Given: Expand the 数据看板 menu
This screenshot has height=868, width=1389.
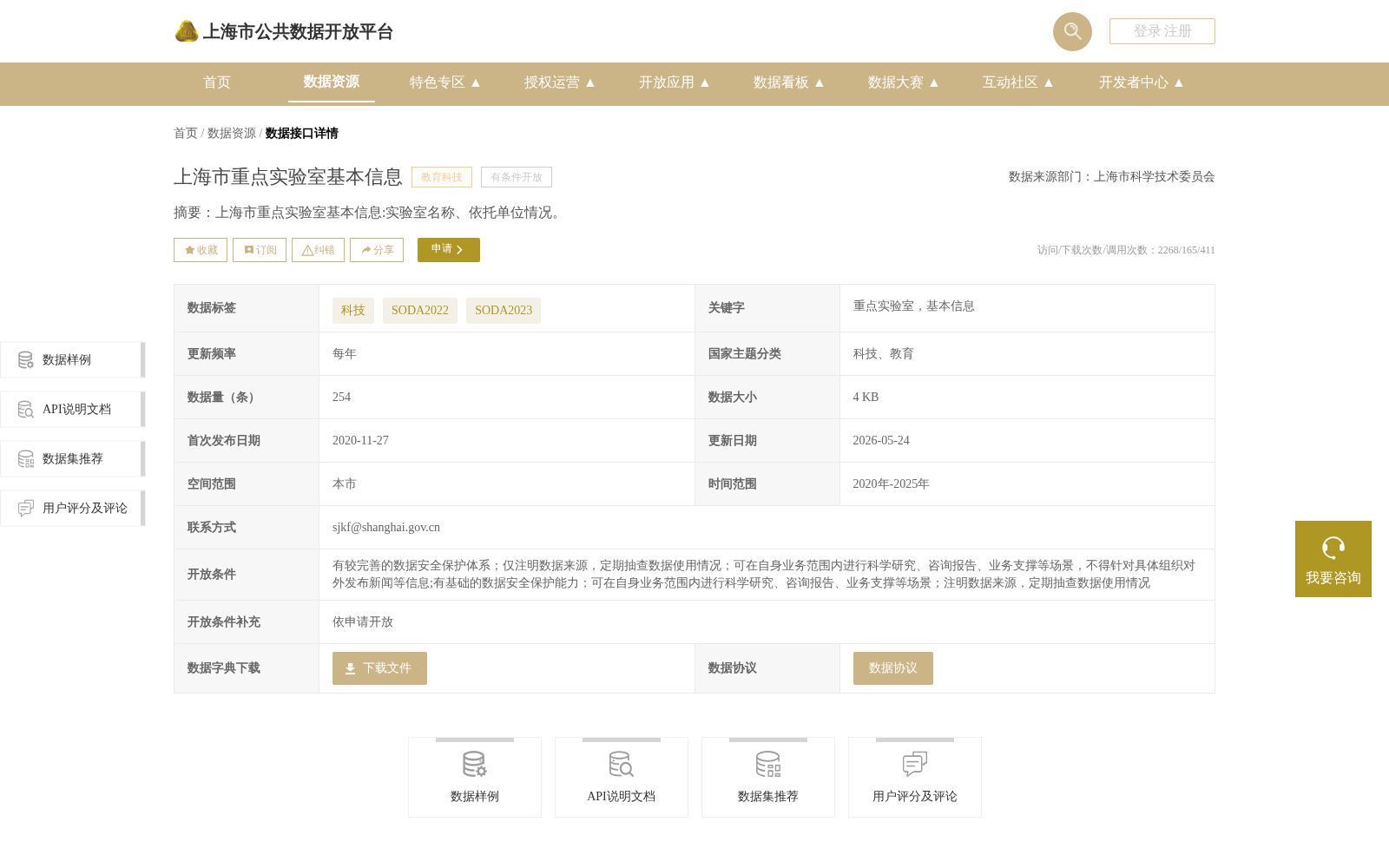Looking at the screenshot, I should 789,82.
